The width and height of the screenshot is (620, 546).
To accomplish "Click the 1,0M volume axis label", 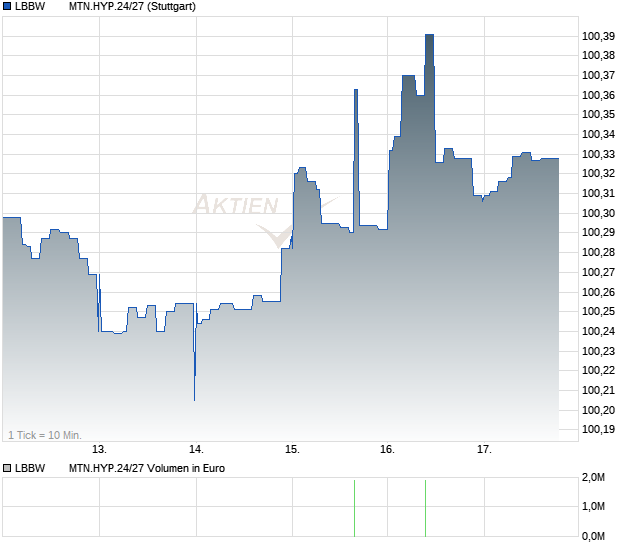I will tap(593, 506).
